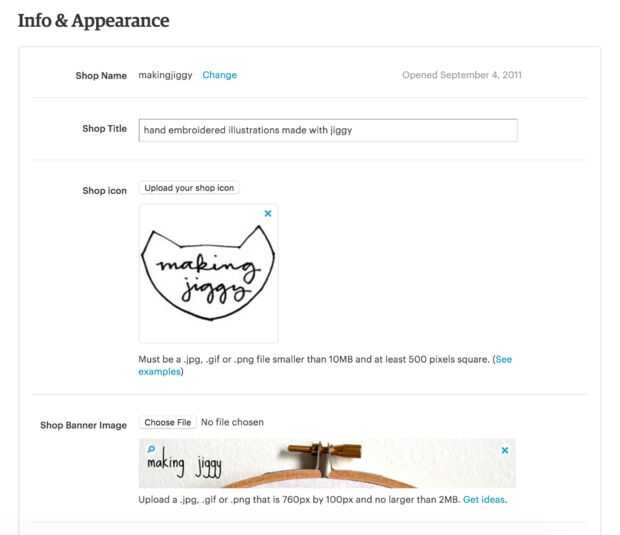Click the Opened September 4, 2011 date
The image size is (620, 535).
click(461, 75)
